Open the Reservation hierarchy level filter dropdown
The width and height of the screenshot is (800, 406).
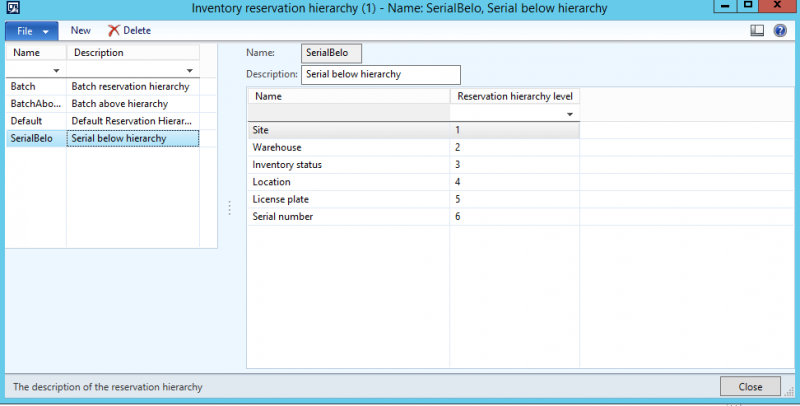click(570, 114)
